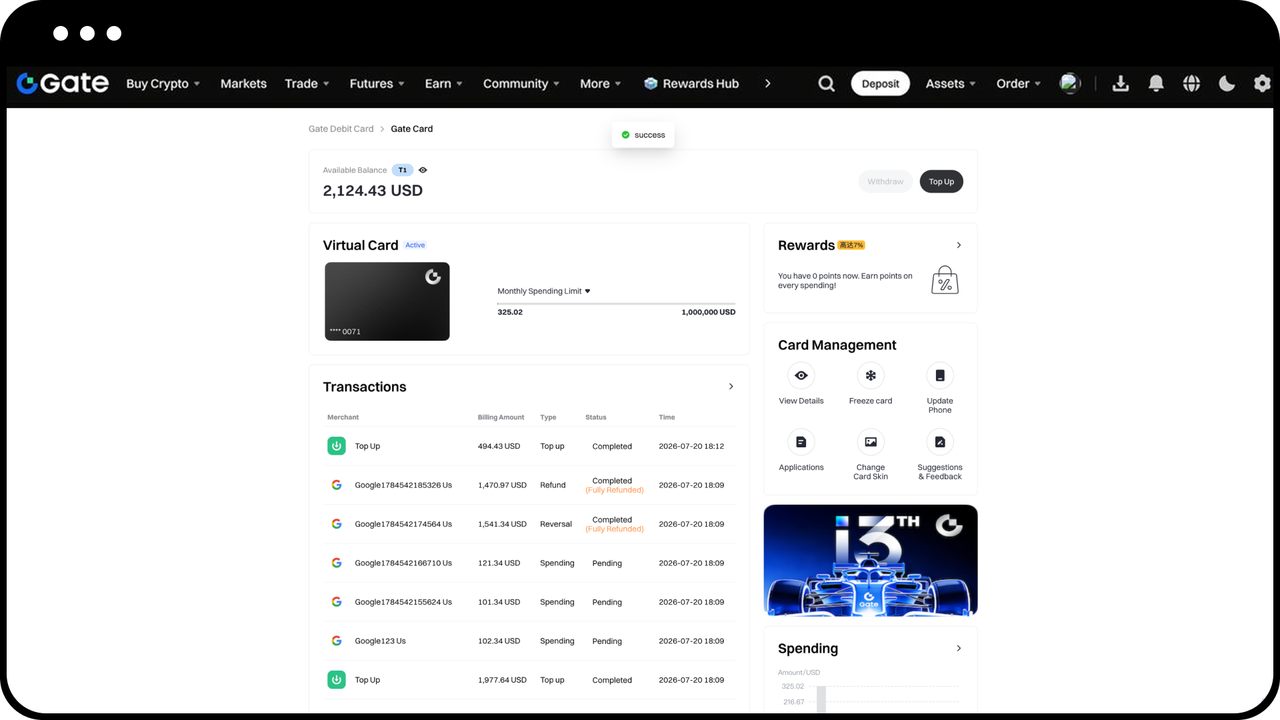
Task: Open the Change Card Skin icon
Action: (870, 442)
